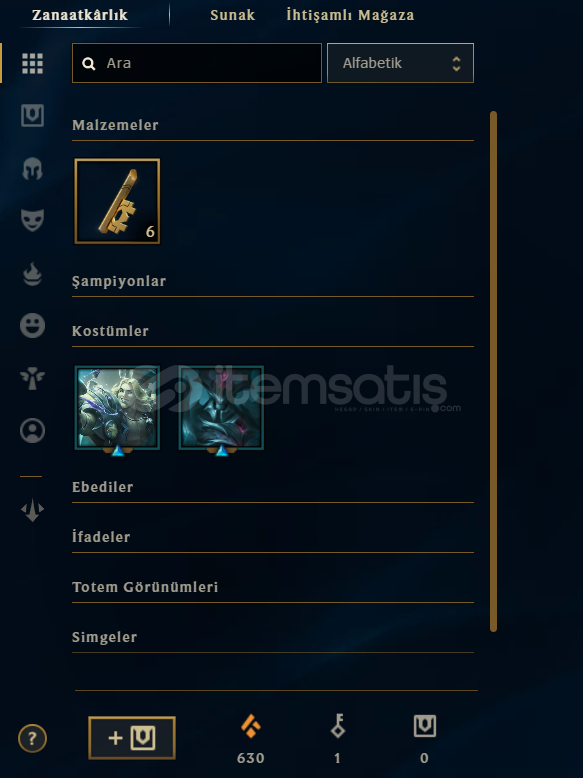
Task: Filter loot by chests icon
Action: coord(32,116)
